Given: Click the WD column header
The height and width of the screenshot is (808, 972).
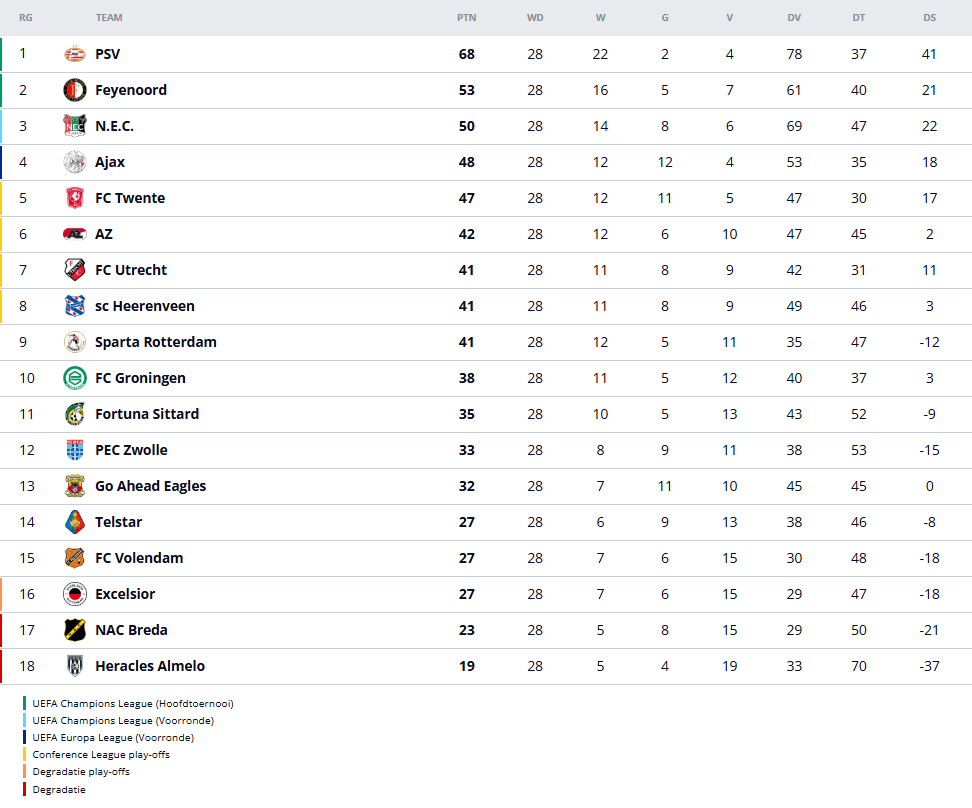Looking at the screenshot, I should (535, 18).
